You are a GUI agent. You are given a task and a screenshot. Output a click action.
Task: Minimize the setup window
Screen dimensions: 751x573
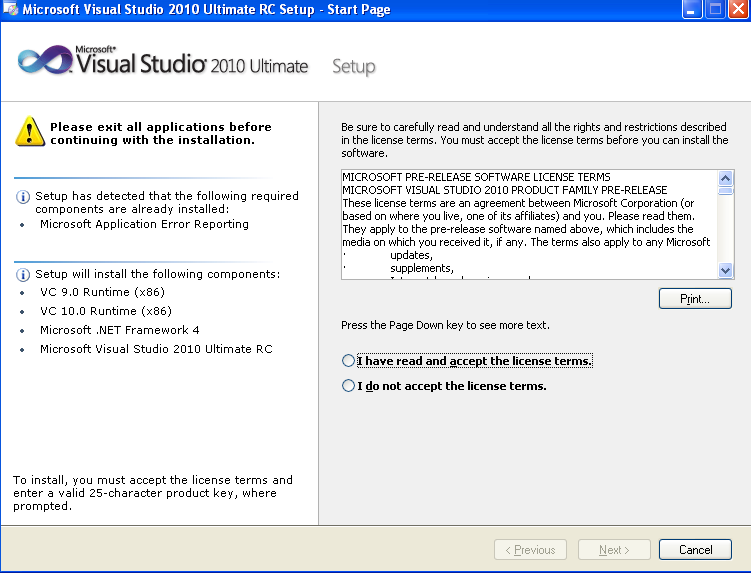pyautogui.click(x=691, y=10)
